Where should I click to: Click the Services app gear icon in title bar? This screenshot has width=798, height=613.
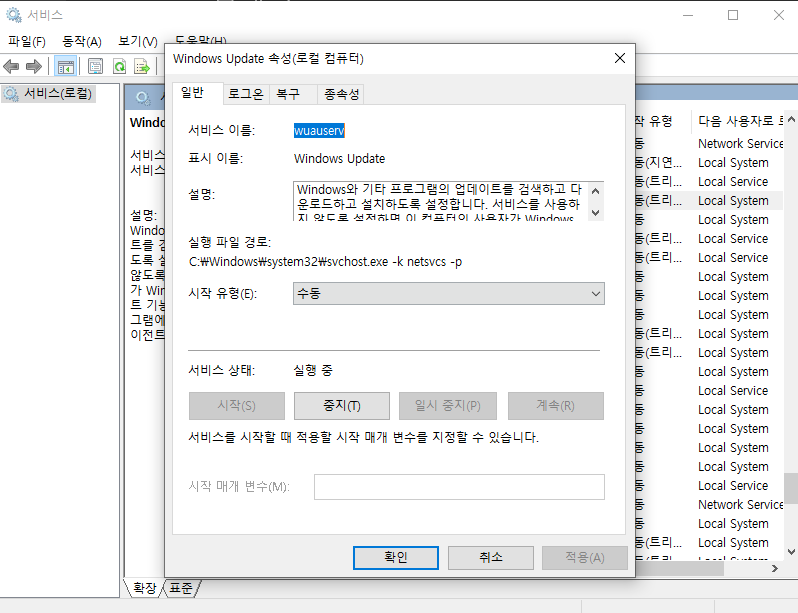tap(14, 15)
